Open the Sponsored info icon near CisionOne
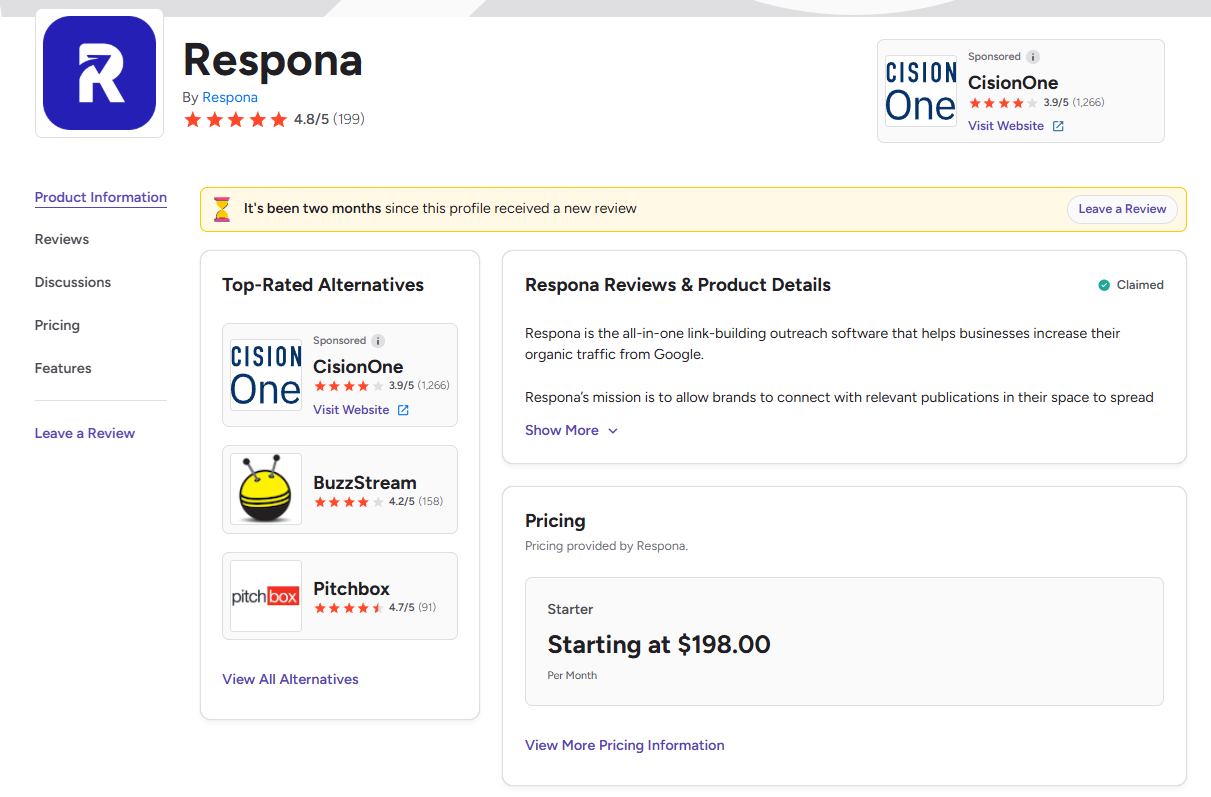The height and width of the screenshot is (797, 1211). [x=1033, y=56]
